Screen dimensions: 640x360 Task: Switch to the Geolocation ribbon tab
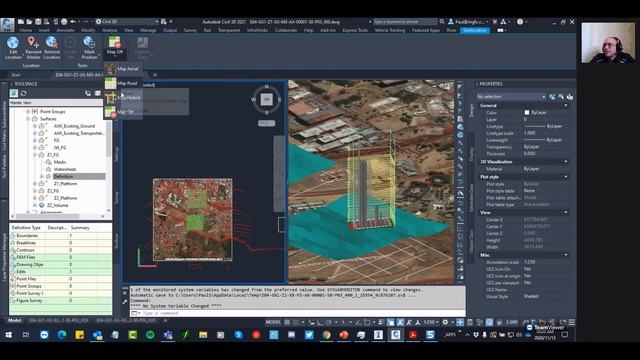[x=475, y=30]
